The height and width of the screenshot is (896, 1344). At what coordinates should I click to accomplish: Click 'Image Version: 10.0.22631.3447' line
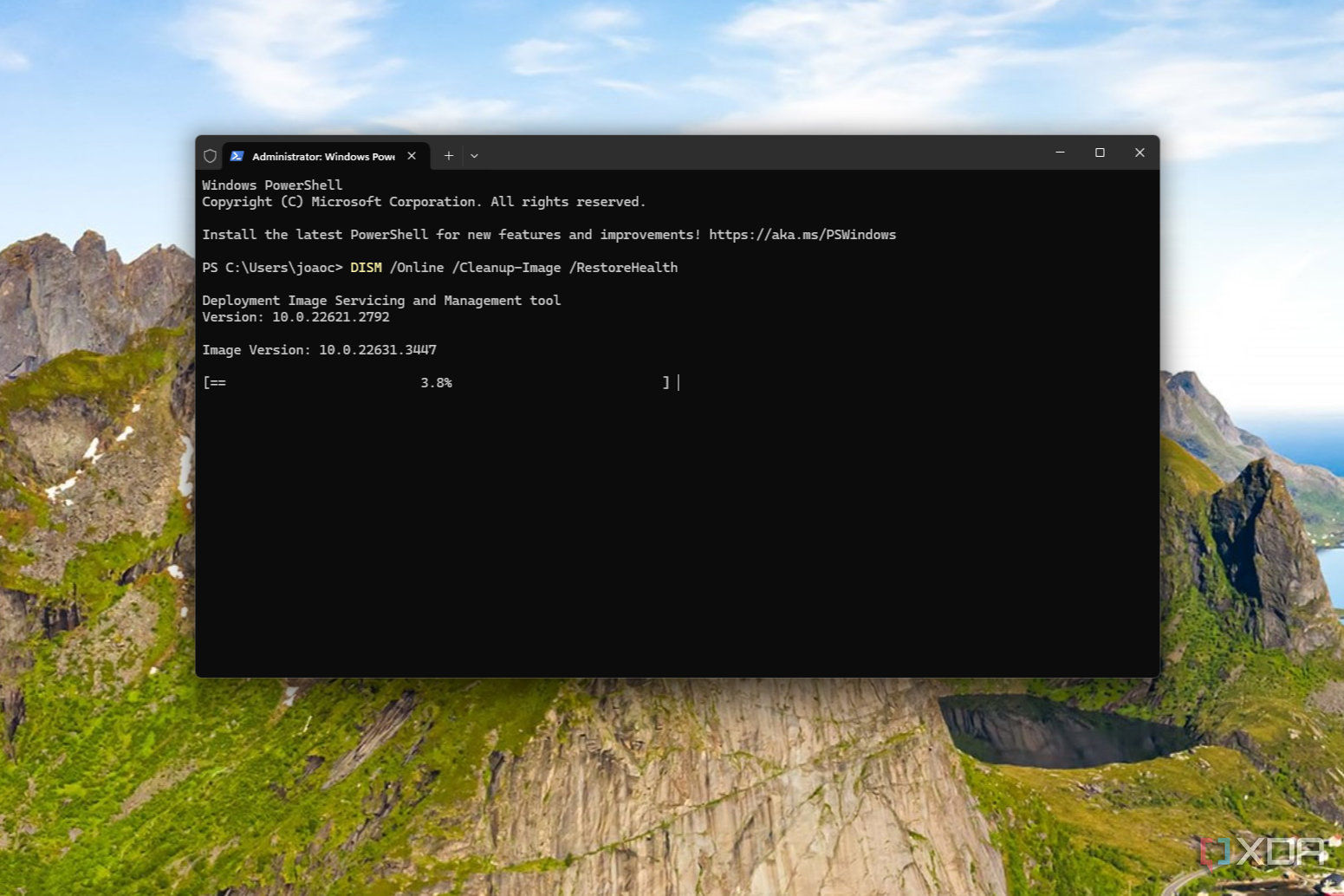[319, 350]
